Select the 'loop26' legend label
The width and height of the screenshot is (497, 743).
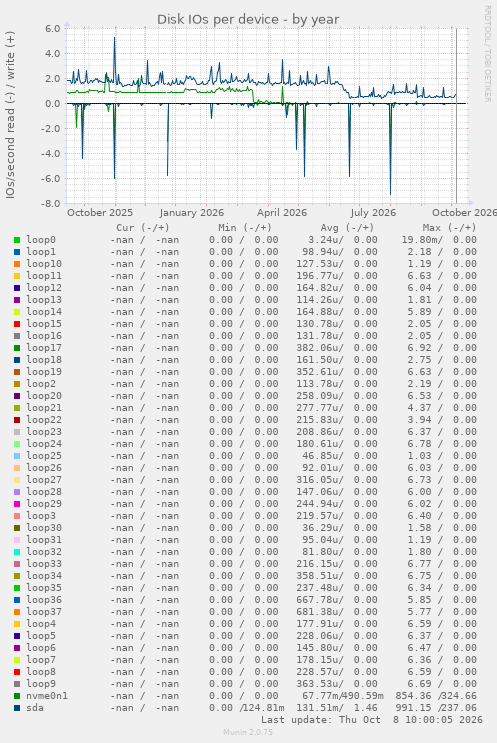pos(44,468)
